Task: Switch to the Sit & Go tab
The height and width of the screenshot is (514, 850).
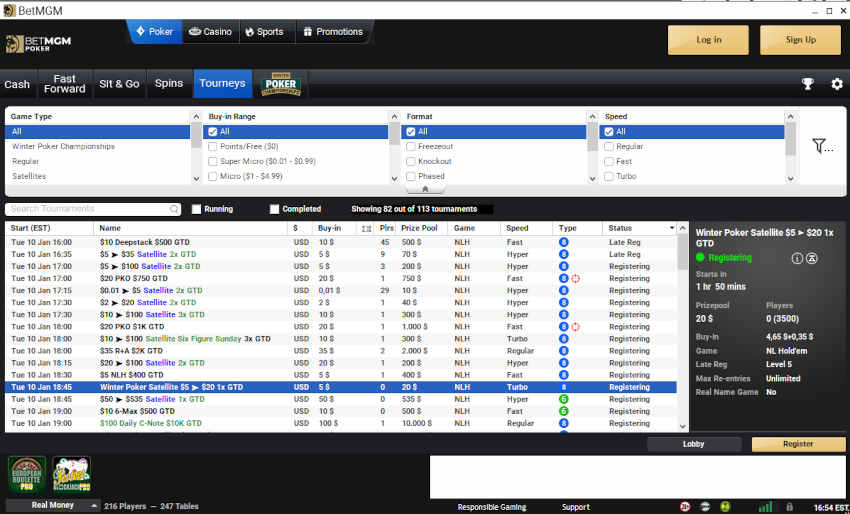Action: [119, 84]
